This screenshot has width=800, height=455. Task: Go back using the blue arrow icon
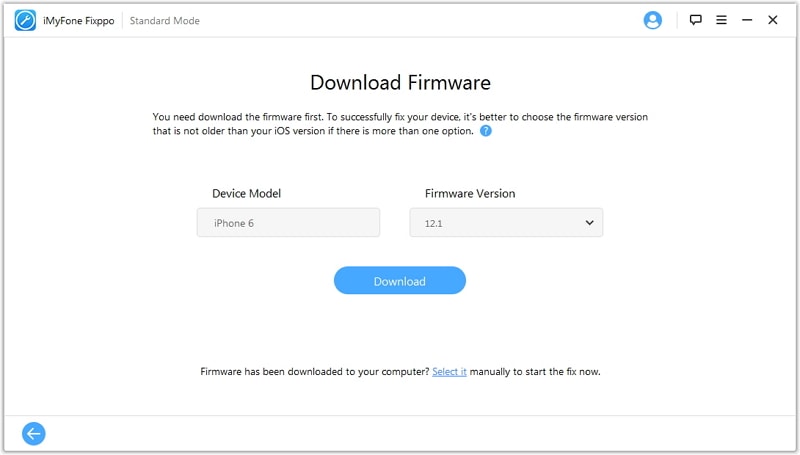(x=34, y=433)
